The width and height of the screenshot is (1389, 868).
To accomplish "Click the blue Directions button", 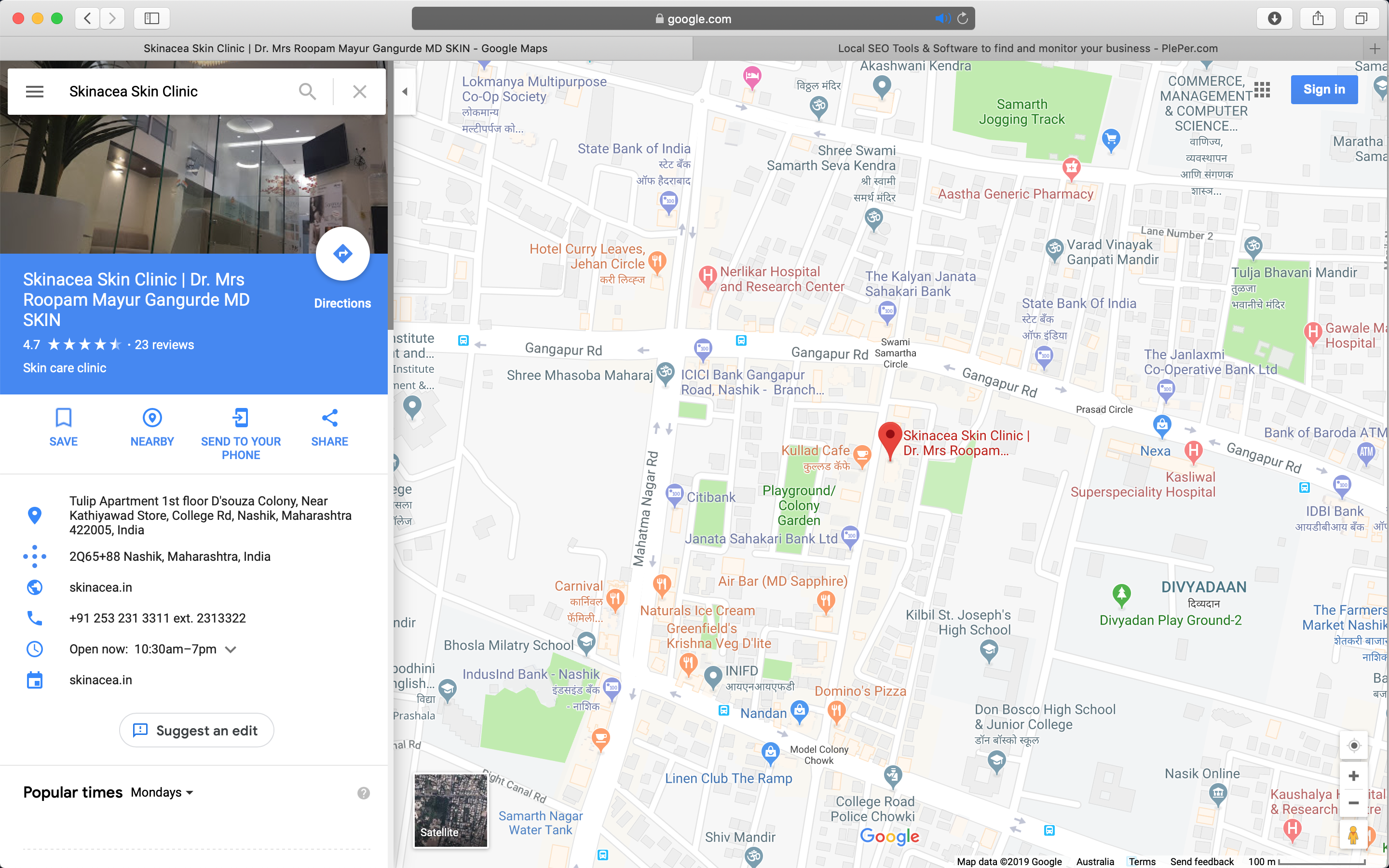I will click(342, 254).
